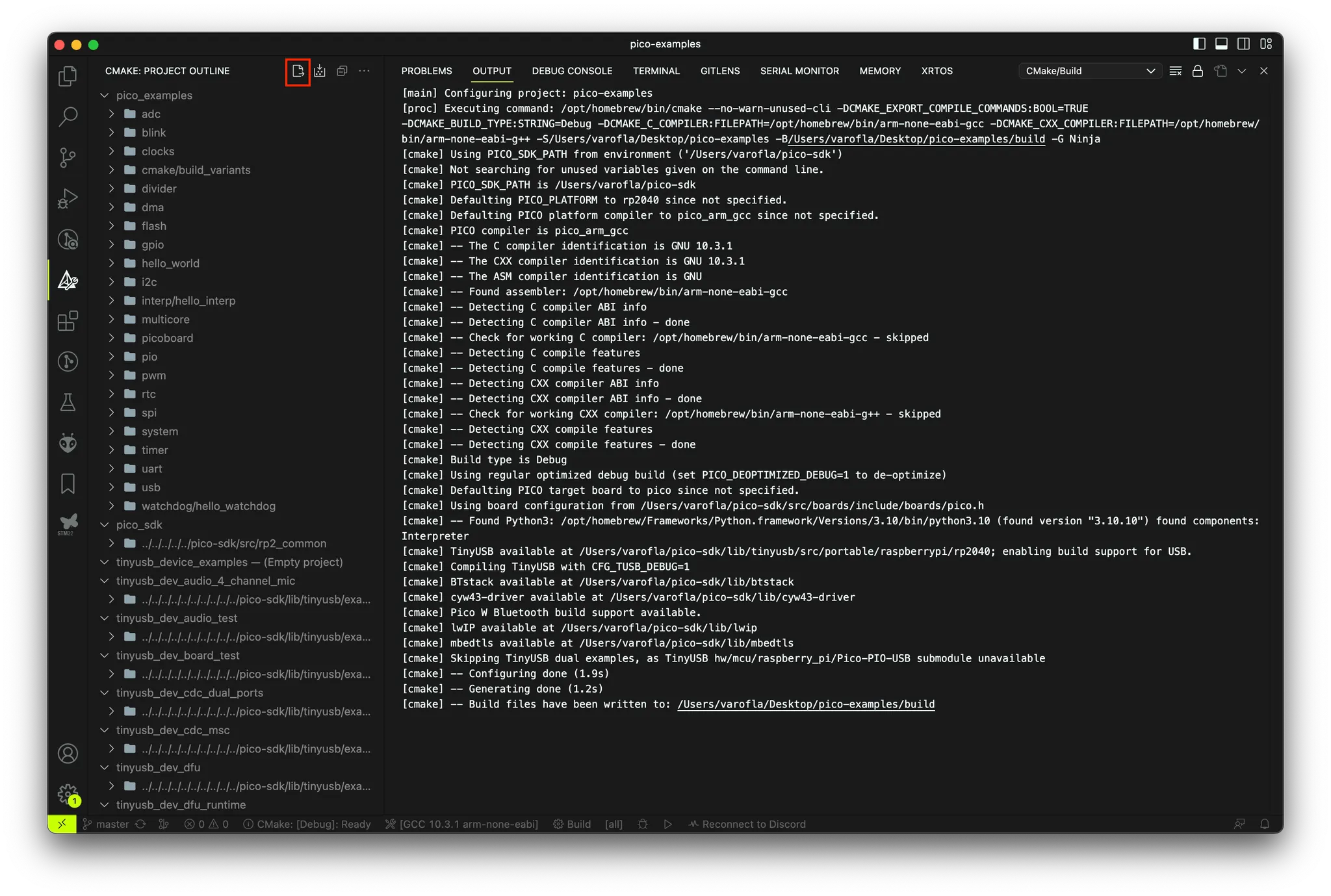This screenshot has width=1331, height=896.
Task: Toggle output scroll lock icon
Action: pyautogui.click(x=1198, y=71)
